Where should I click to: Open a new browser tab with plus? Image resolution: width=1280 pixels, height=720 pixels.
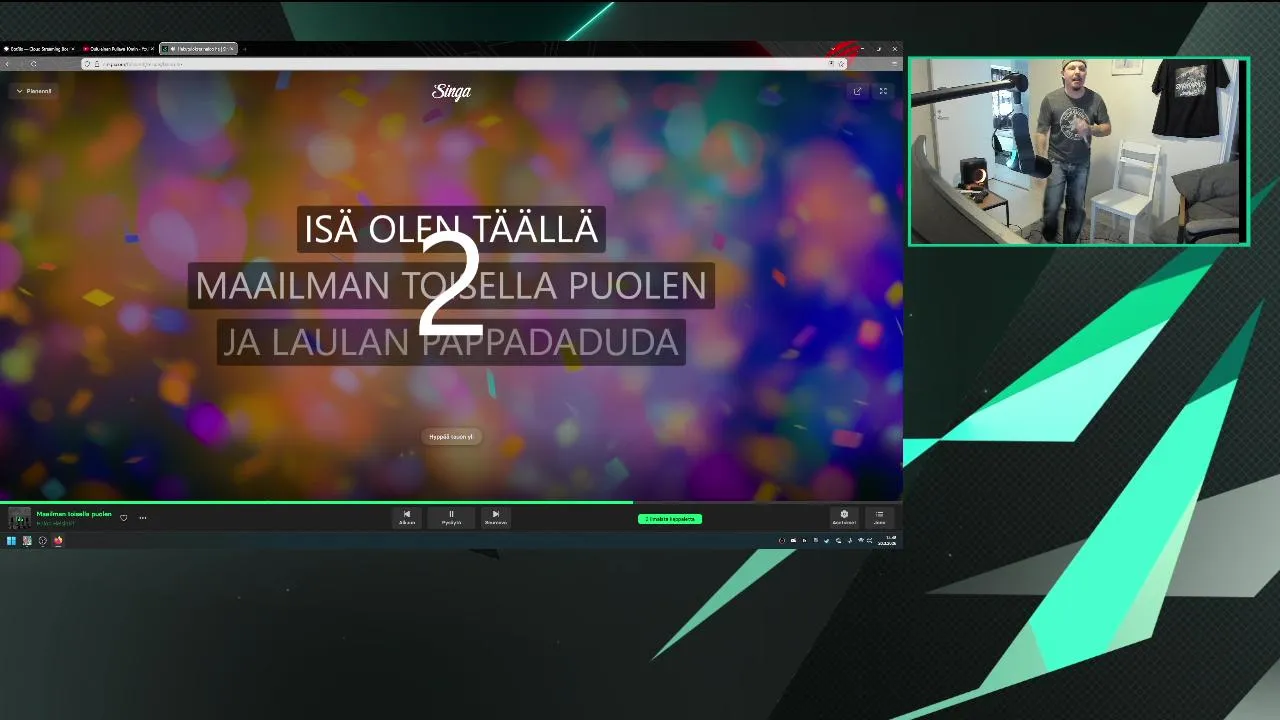[245, 48]
